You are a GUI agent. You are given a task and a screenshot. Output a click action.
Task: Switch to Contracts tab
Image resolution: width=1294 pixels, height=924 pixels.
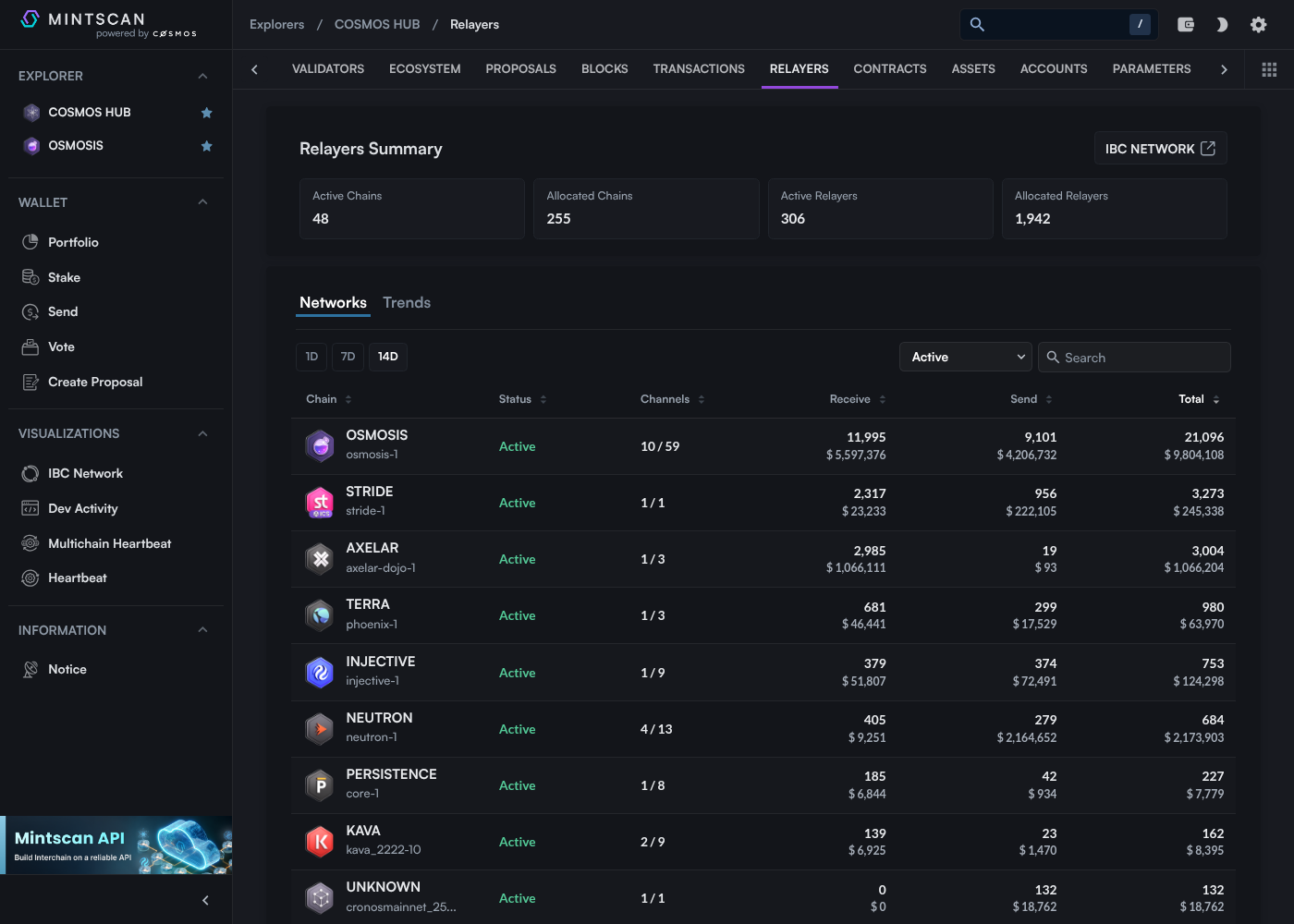tap(889, 69)
